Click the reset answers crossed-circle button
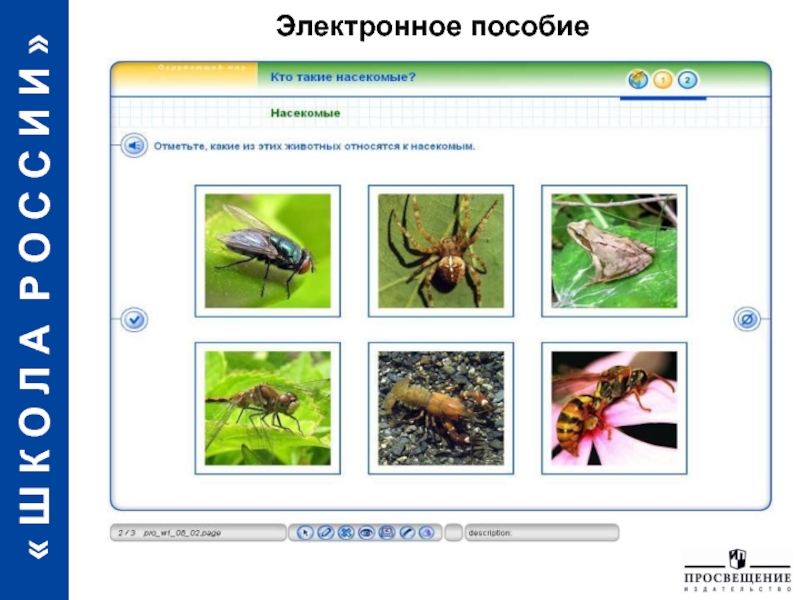The height and width of the screenshot is (600, 800). click(x=747, y=319)
